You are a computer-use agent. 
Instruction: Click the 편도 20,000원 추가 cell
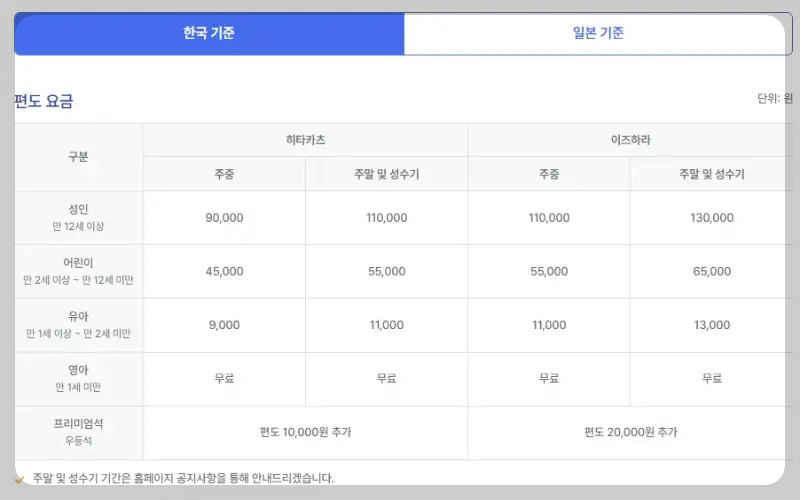(x=631, y=432)
